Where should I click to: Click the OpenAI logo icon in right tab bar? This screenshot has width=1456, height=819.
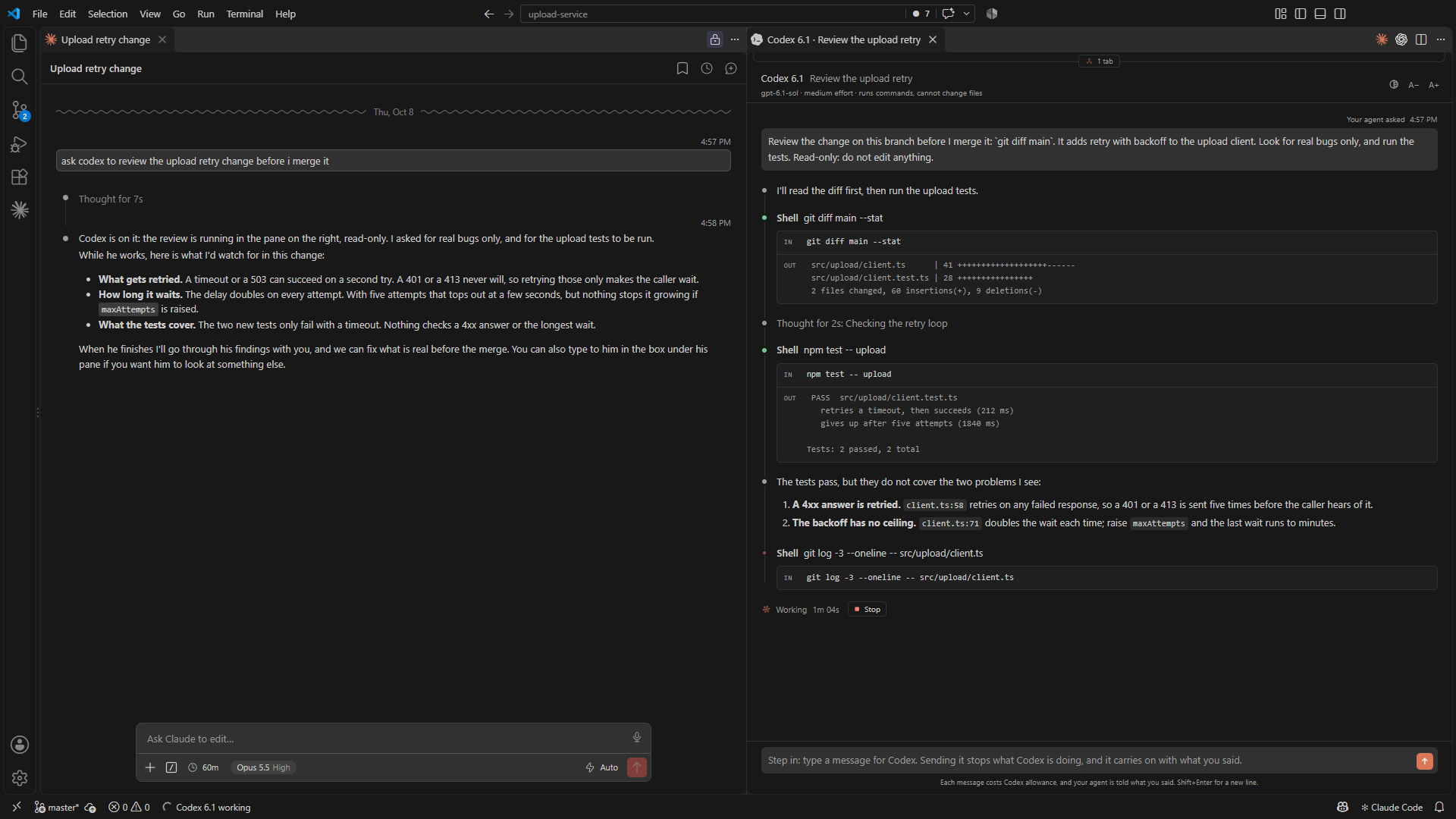click(x=1401, y=39)
